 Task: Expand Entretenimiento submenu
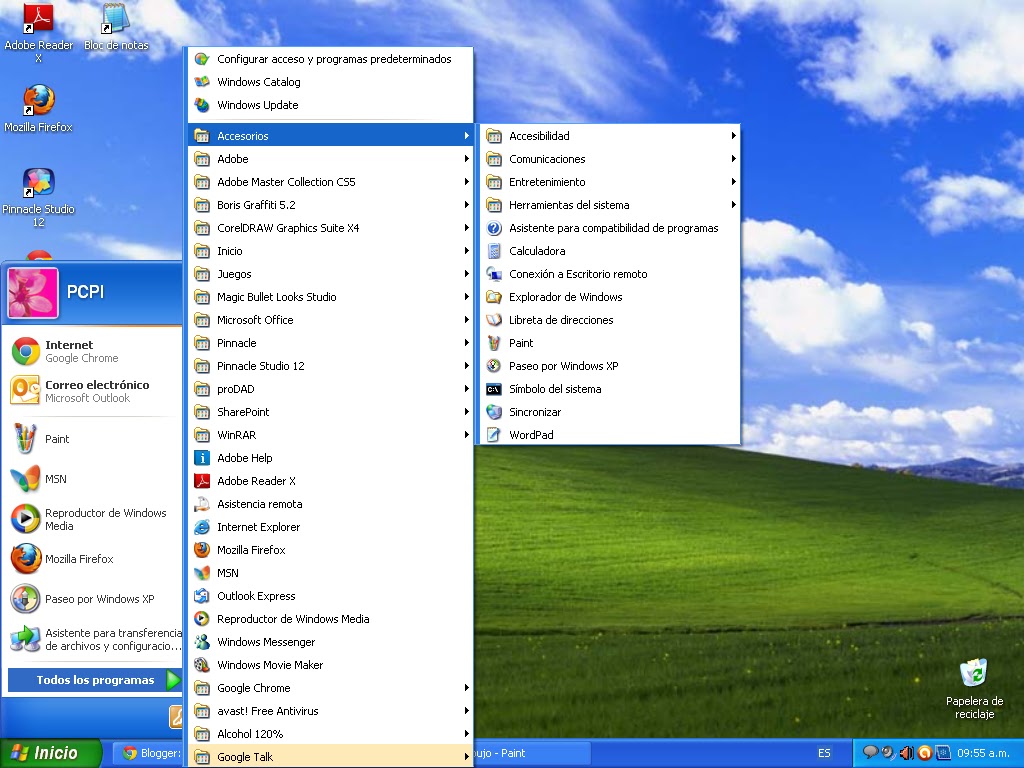click(x=610, y=182)
